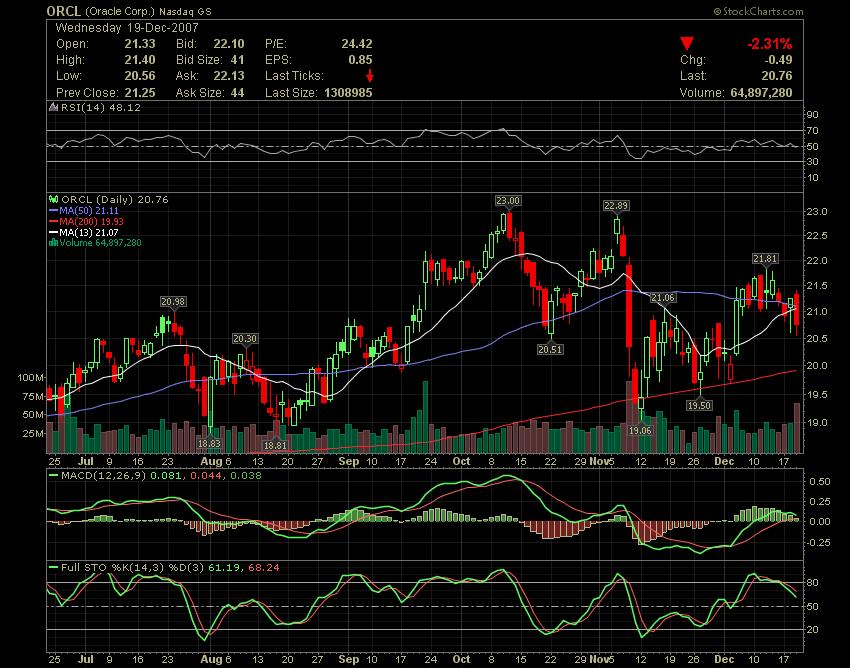Click the Chg value -0.49
The width and height of the screenshot is (850, 668).
(x=778, y=60)
